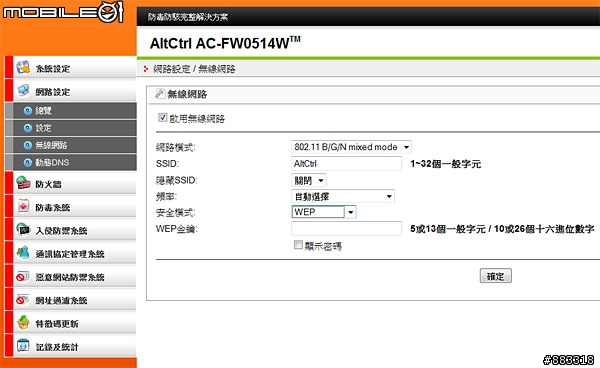Click the 網路模式 label
Image resolution: width=600 pixels, height=368 pixels.
(176, 147)
